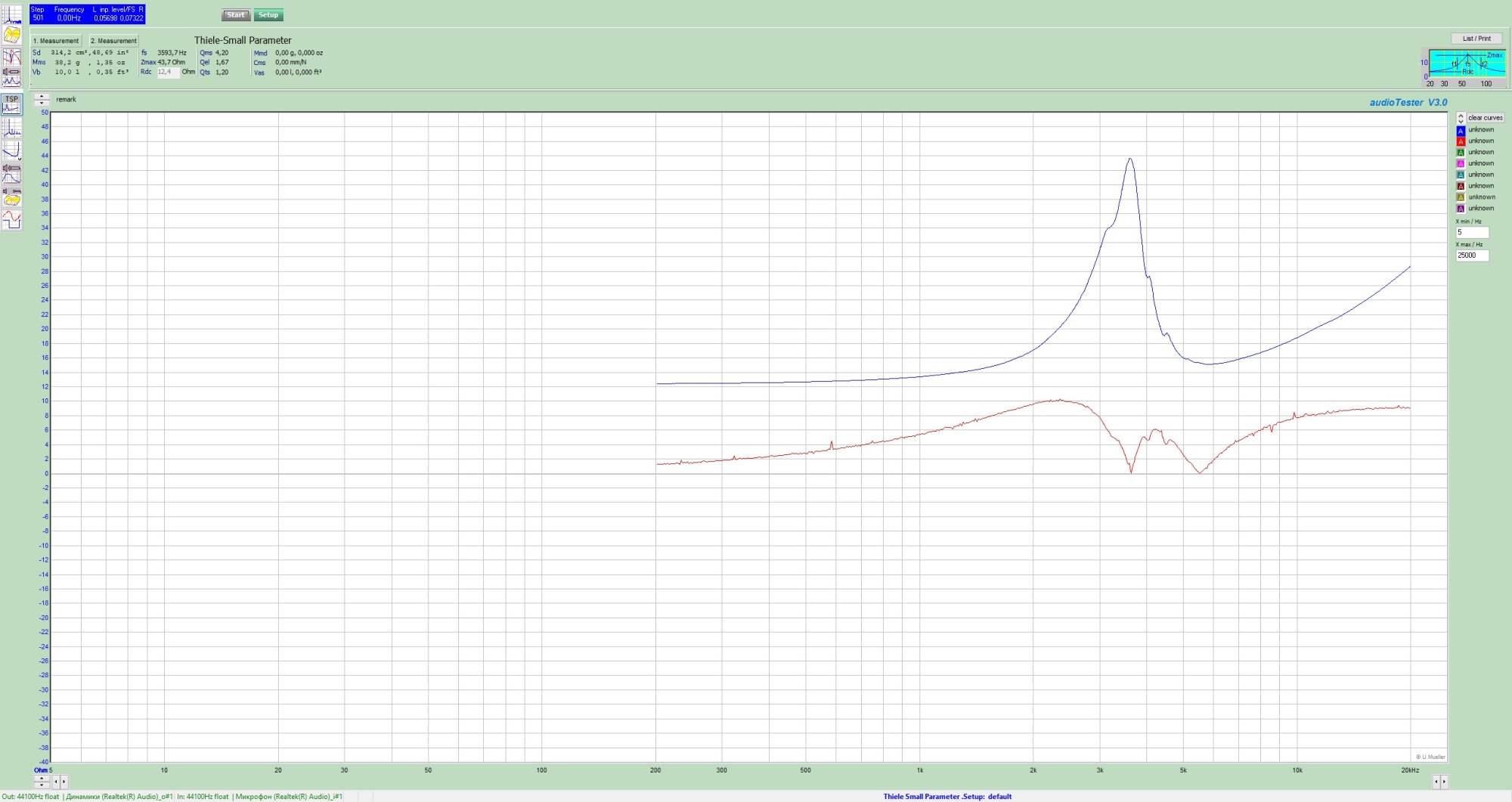Viewport: 1512px width, 802px height.
Task: Click the Cms value 0,00 mm/N
Action: (x=291, y=63)
